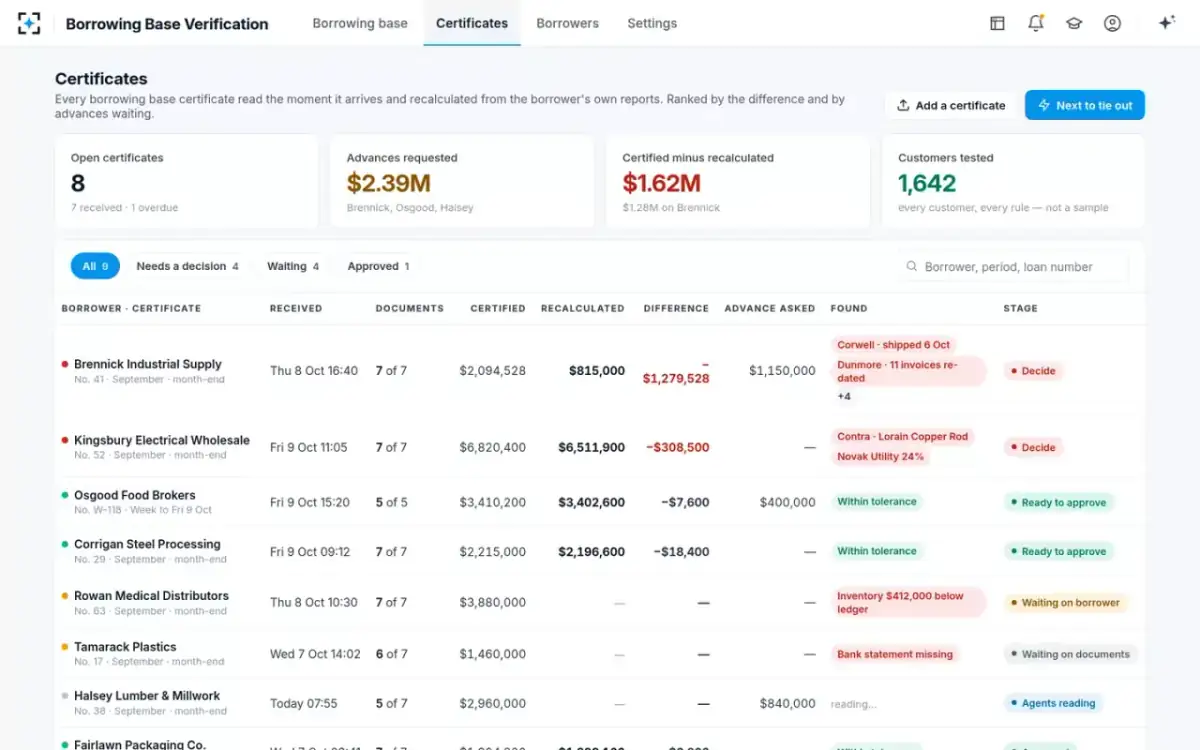The height and width of the screenshot is (750, 1200).
Task: Open Tamarack Plastics certificate
Action: click(x=600, y=654)
